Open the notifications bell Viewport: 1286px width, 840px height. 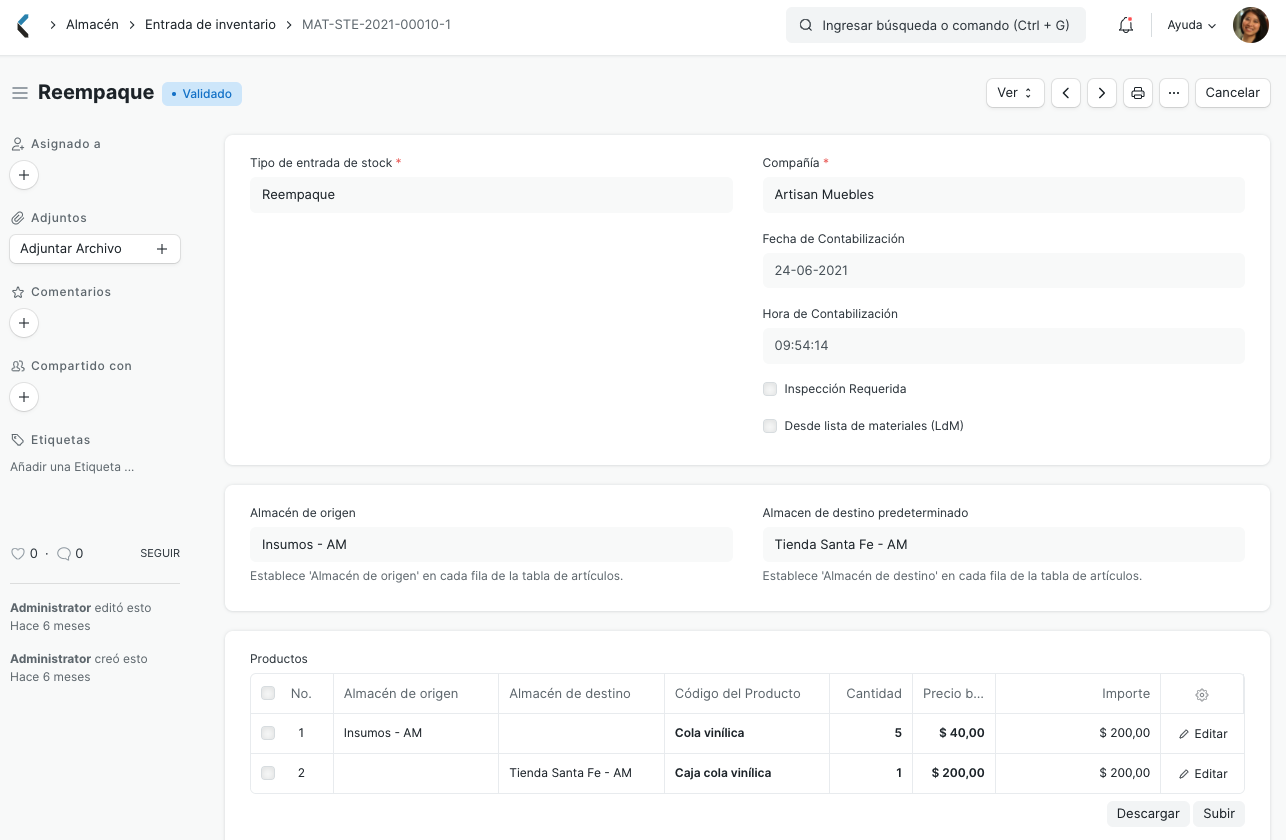click(x=1126, y=25)
